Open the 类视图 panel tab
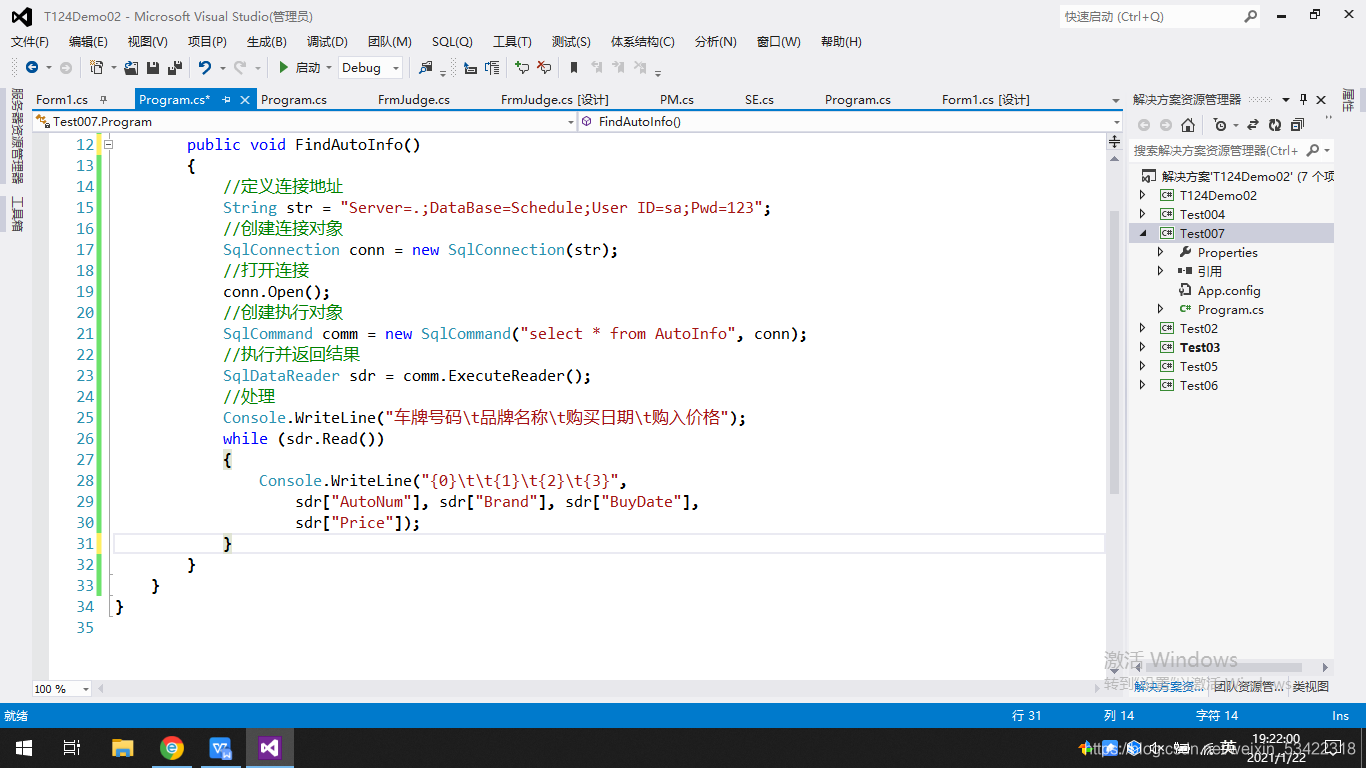 coord(1310,686)
